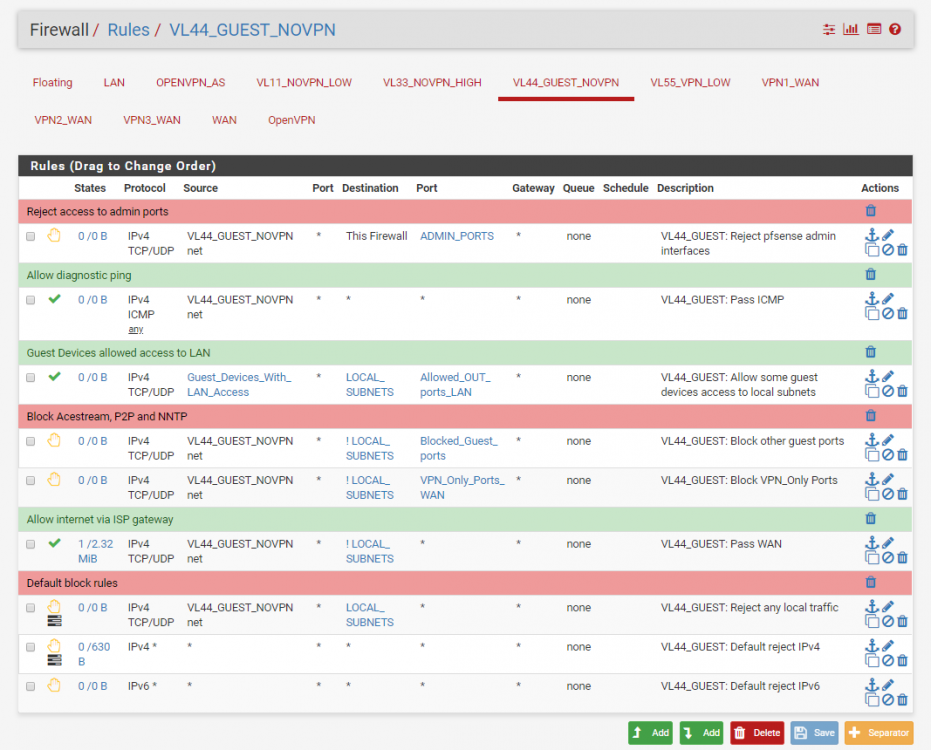
Task: Click the filter sliders icon in header
Action: point(829,29)
